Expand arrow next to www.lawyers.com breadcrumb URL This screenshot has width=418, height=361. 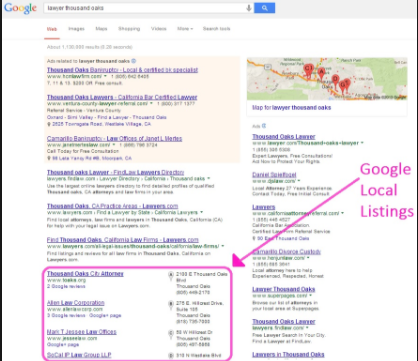[201, 212]
